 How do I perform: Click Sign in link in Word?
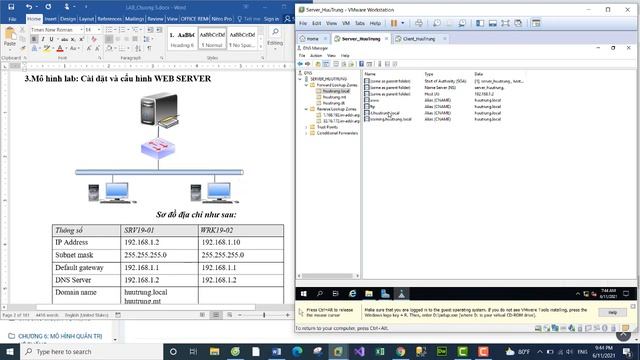(271, 19)
